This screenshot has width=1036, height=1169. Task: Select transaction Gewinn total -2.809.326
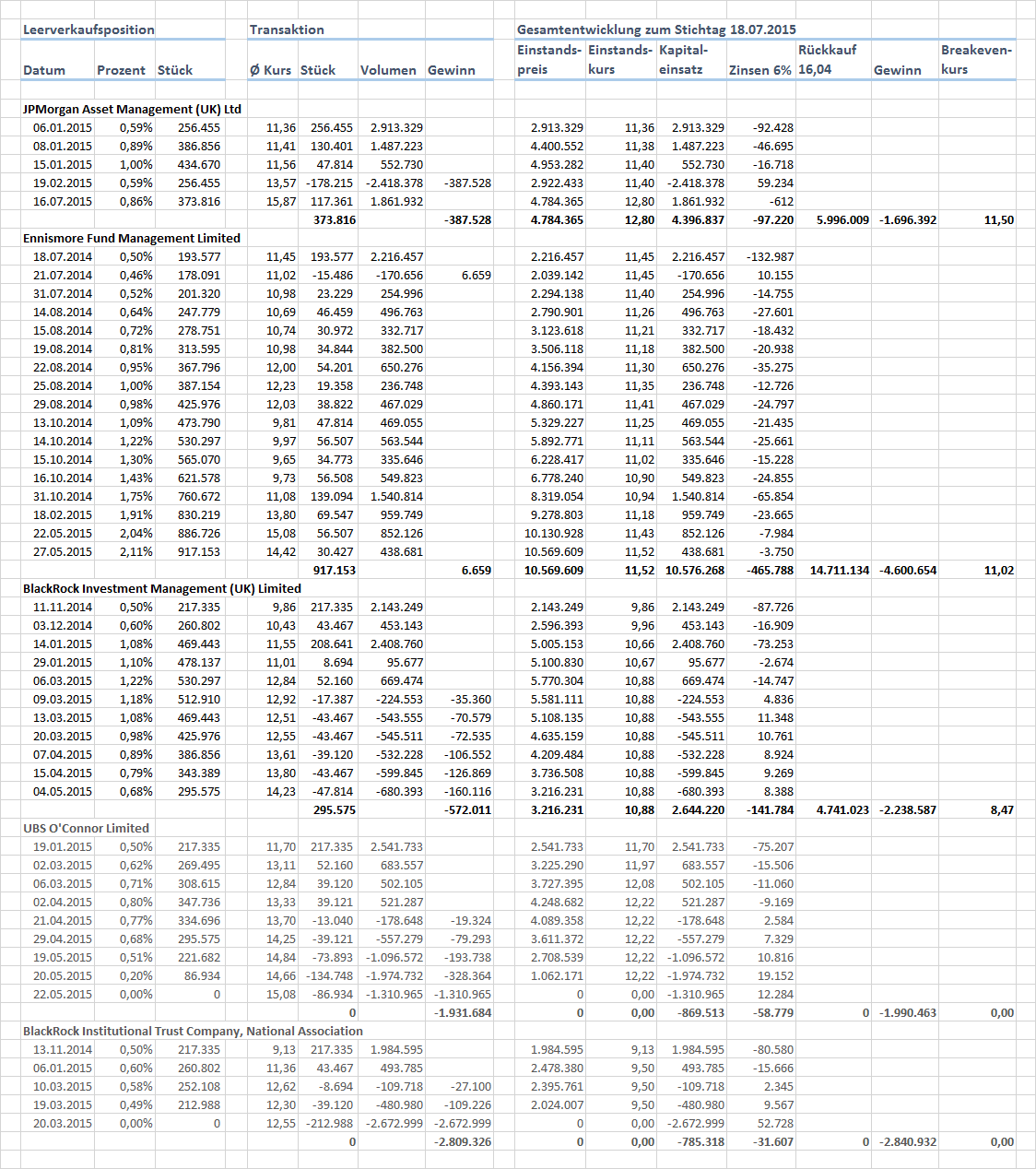[463, 1141]
